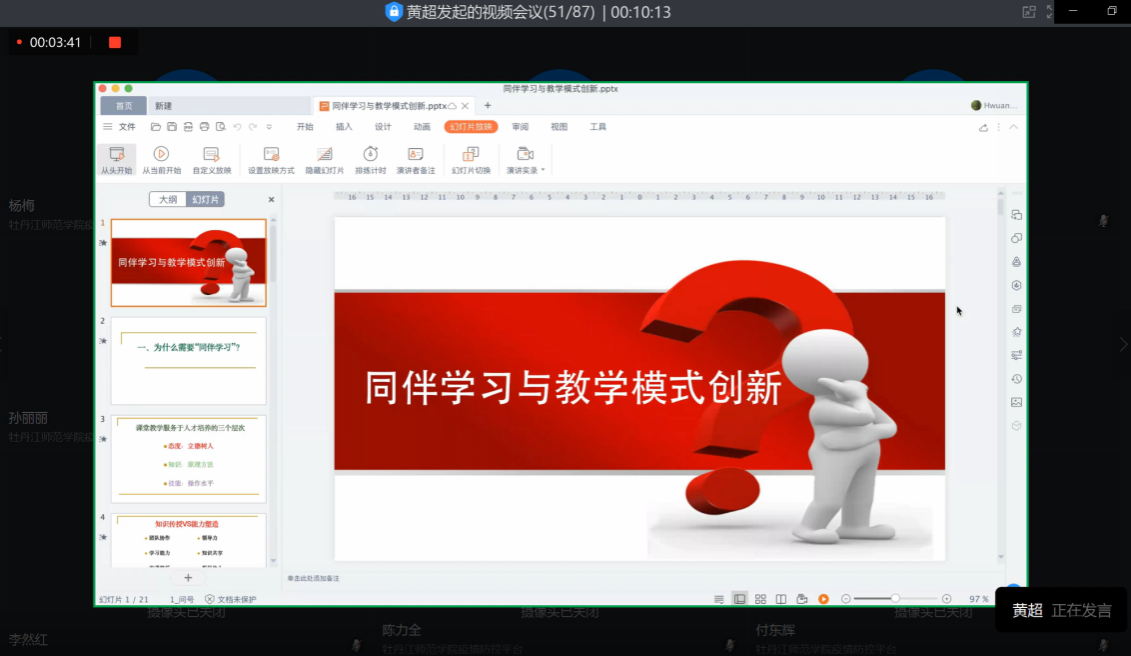
Task: Click the orange play slideshow button in status bar
Action: tap(823, 599)
